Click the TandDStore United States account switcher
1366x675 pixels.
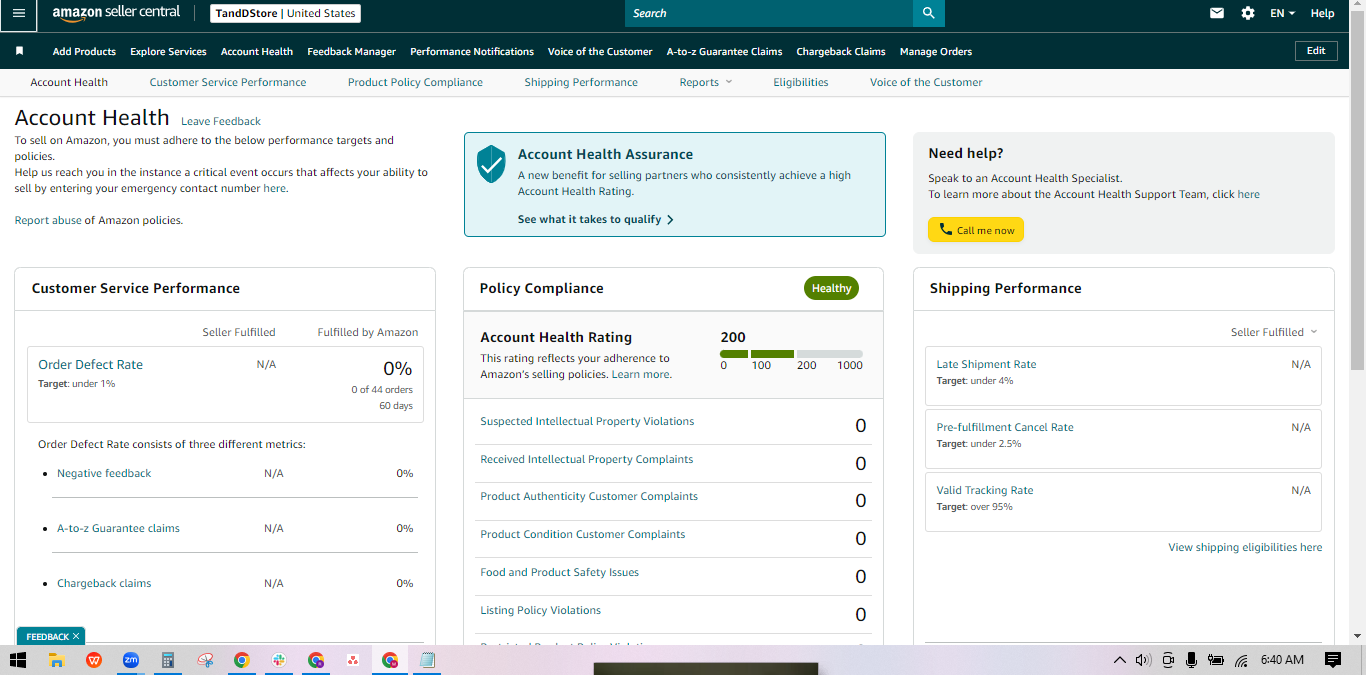[x=286, y=14]
